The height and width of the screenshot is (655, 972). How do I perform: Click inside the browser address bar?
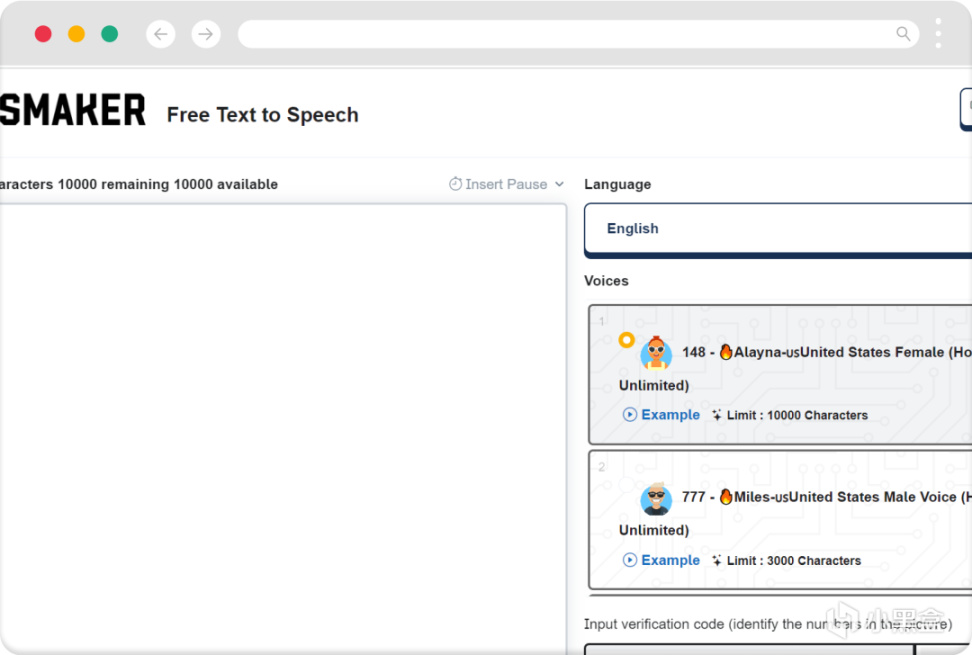click(578, 34)
